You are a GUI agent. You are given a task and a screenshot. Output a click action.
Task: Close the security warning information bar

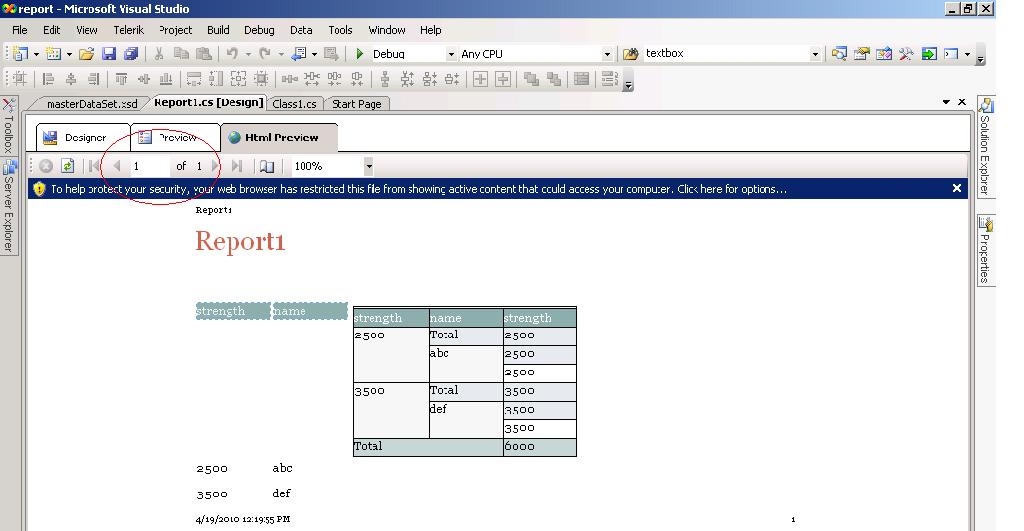coord(957,188)
